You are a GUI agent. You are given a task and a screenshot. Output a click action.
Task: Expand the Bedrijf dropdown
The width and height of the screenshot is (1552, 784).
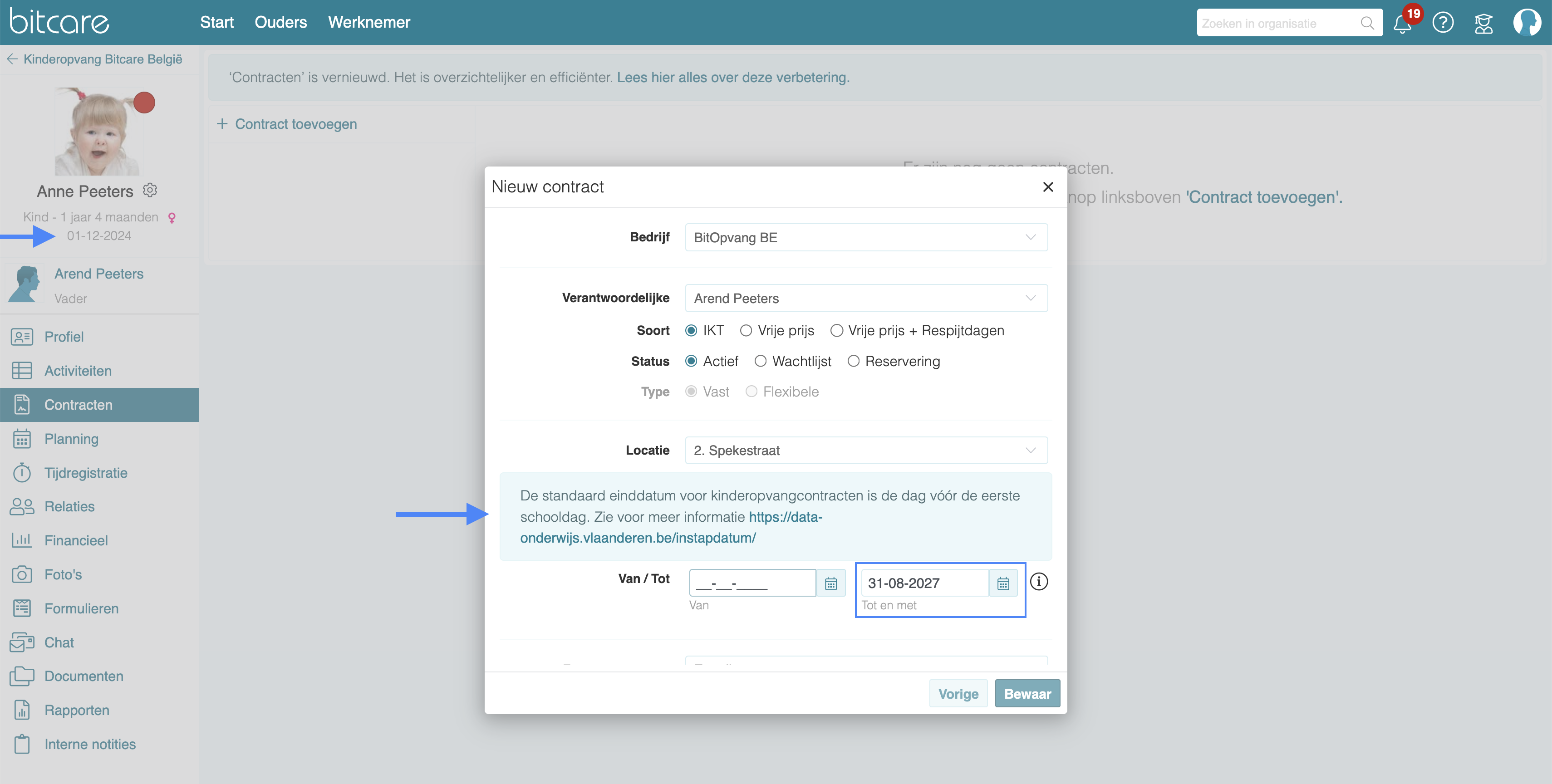pos(866,237)
